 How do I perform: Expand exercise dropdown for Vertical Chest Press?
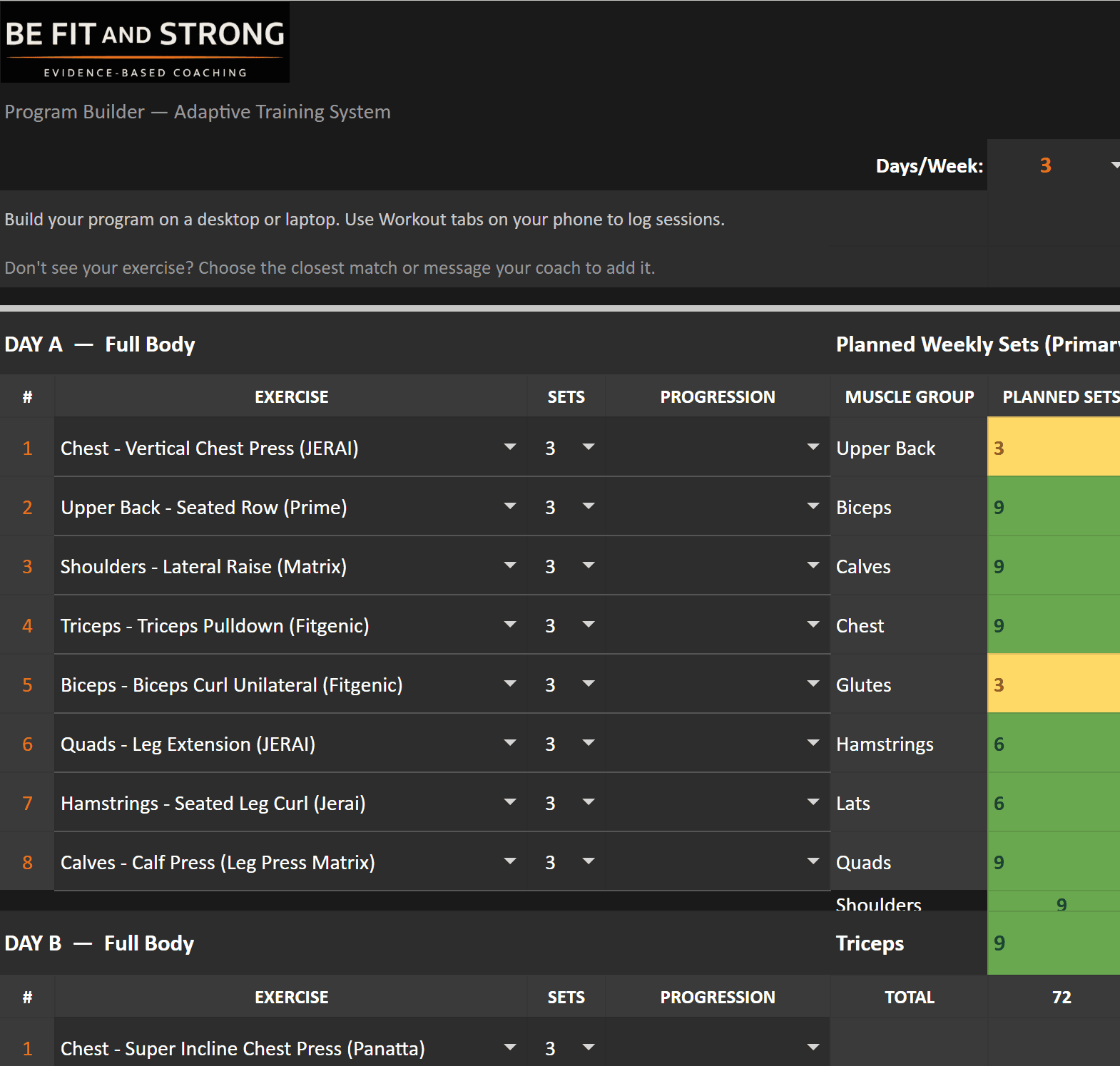click(x=510, y=447)
